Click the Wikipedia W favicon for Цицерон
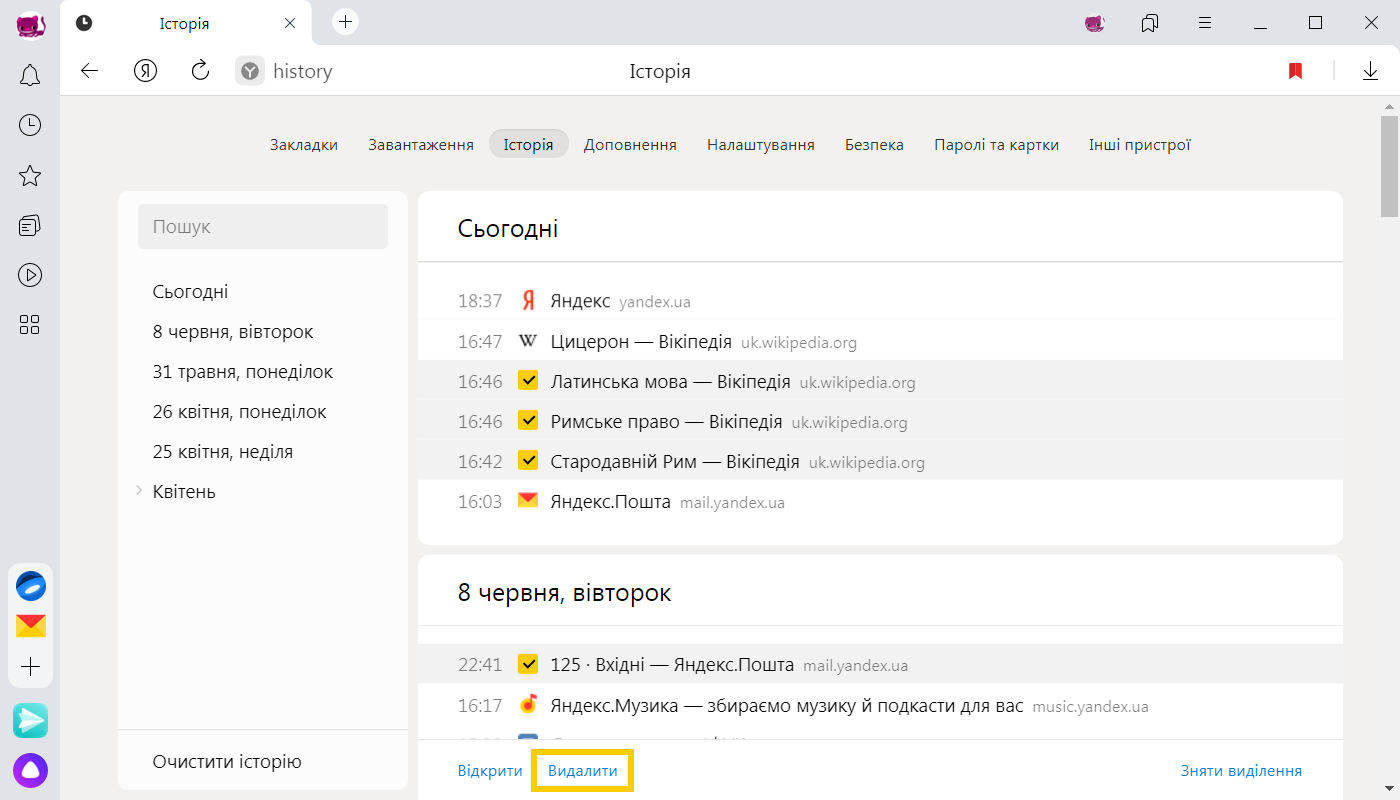 click(x=528, y=341)
